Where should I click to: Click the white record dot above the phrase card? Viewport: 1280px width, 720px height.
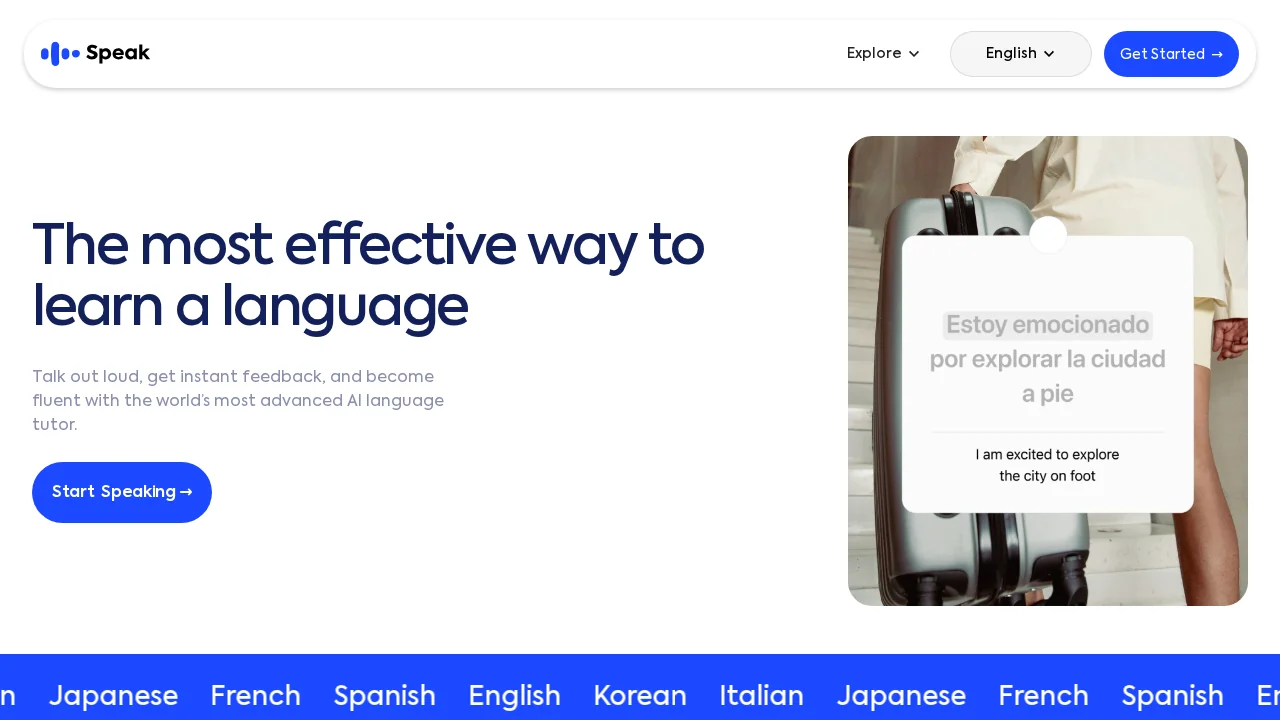point(1048,235)
